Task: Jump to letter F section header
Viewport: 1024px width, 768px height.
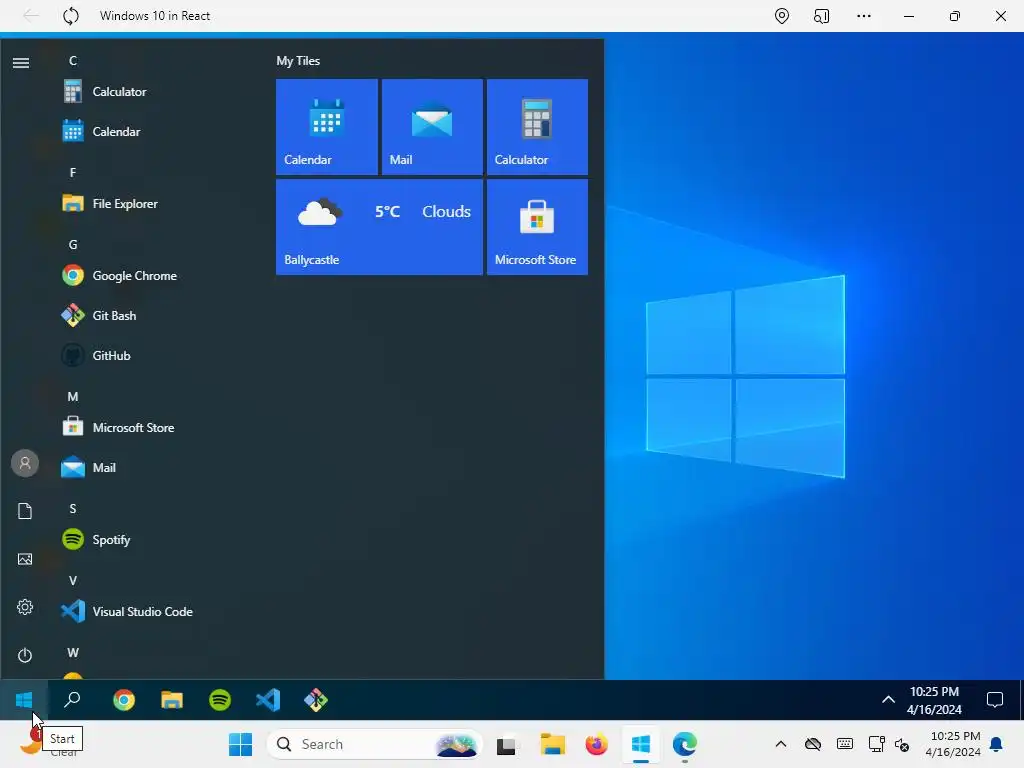Action: click(x=73, y=172)
